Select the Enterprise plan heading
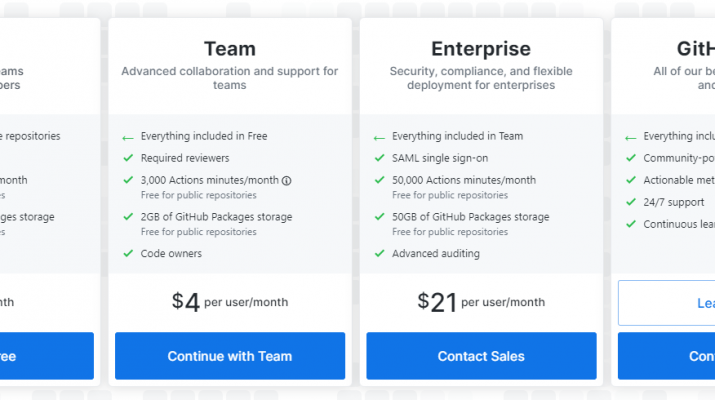Image resolution: width=715 pixels, height=400 pixels. (481, 49)
